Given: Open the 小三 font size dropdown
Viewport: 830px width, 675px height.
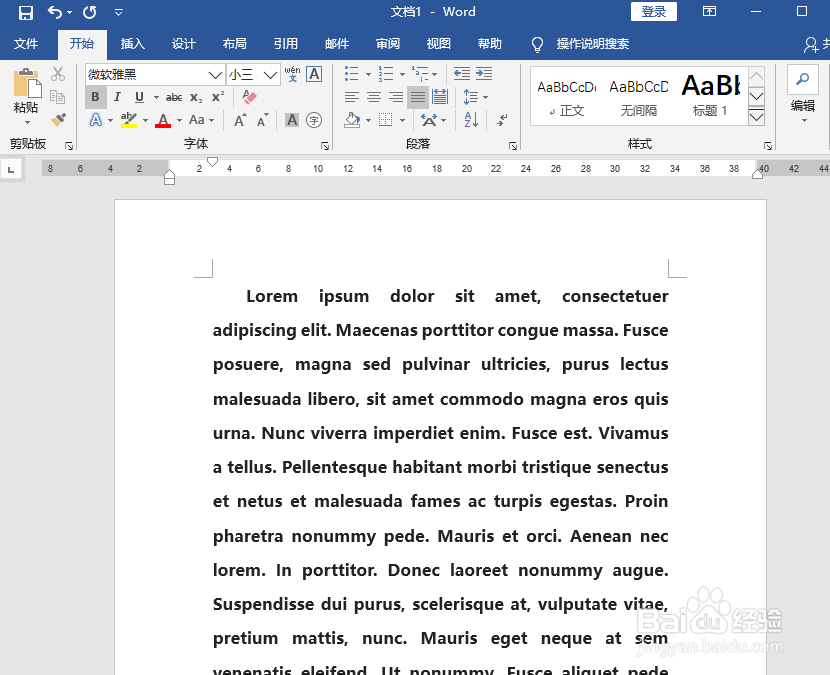Looking at the screenshot, I should pos(270,75).
